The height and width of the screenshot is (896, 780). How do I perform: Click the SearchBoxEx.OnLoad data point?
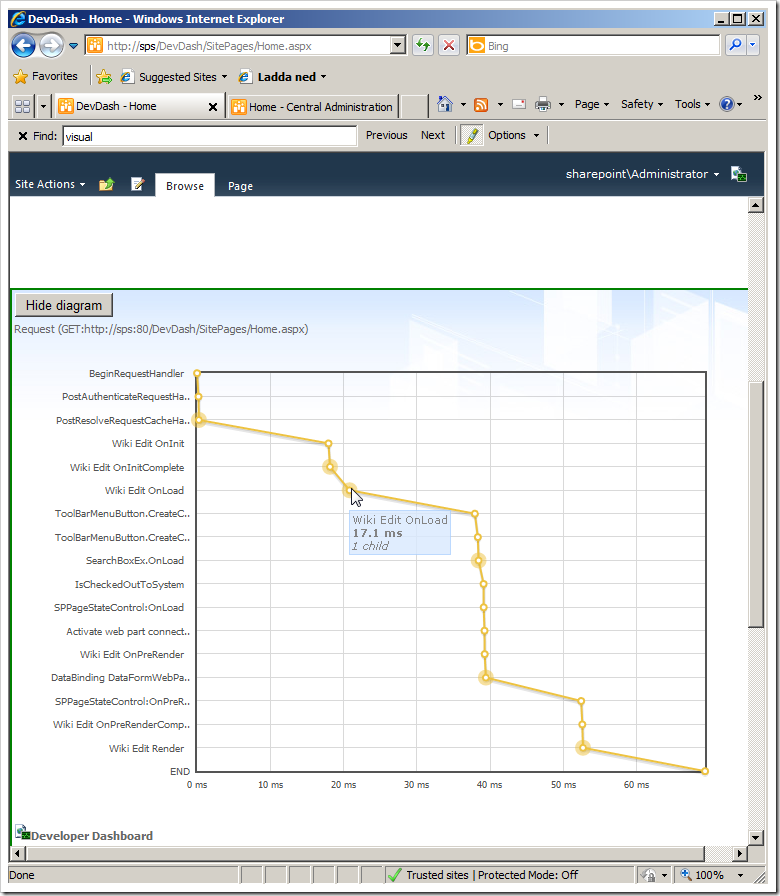point(478,561)
